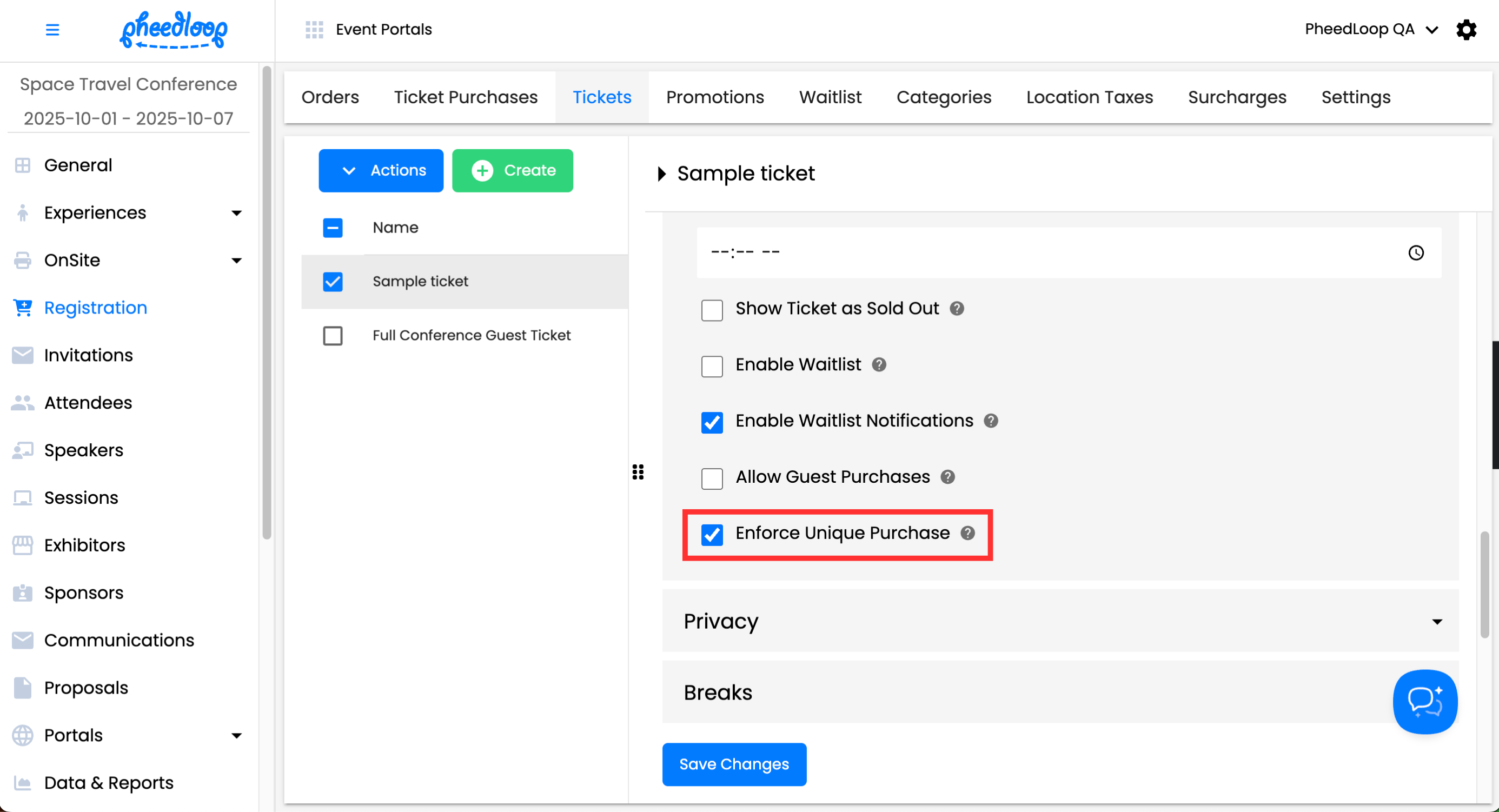Click help icon beside Show Ticket as Sold Out
The width and height of the screenshot is (1499, 812).
coord(957,308)
